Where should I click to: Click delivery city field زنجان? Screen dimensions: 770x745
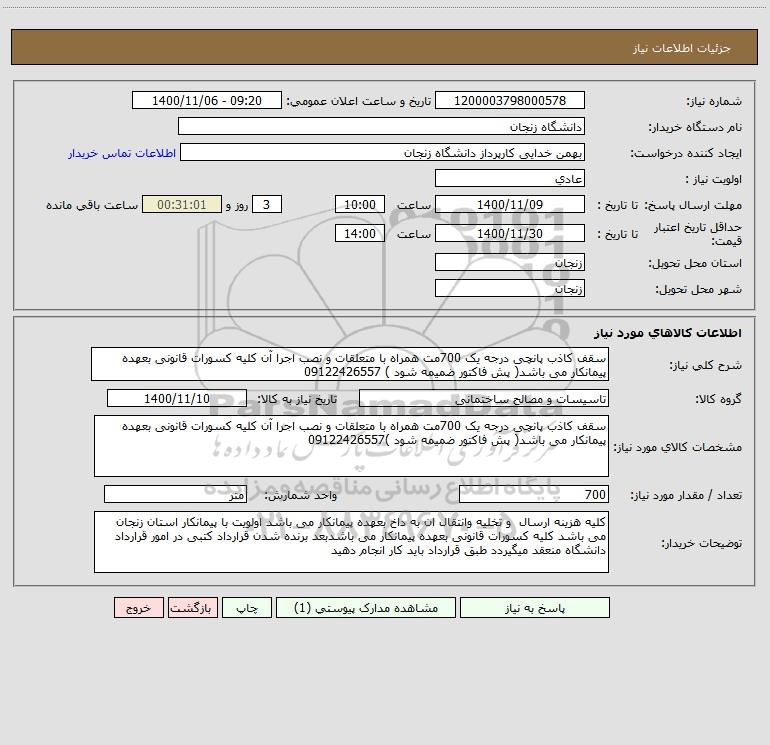click(x=510, y=288)
